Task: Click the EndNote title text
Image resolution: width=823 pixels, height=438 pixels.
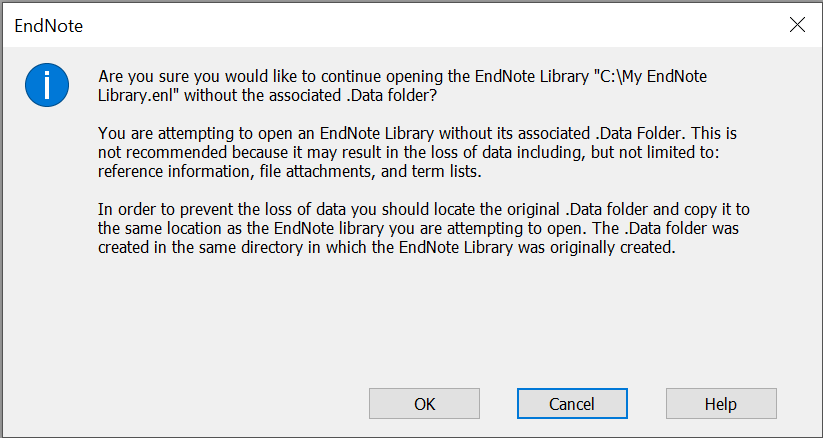Action: (x=48, y=27)
